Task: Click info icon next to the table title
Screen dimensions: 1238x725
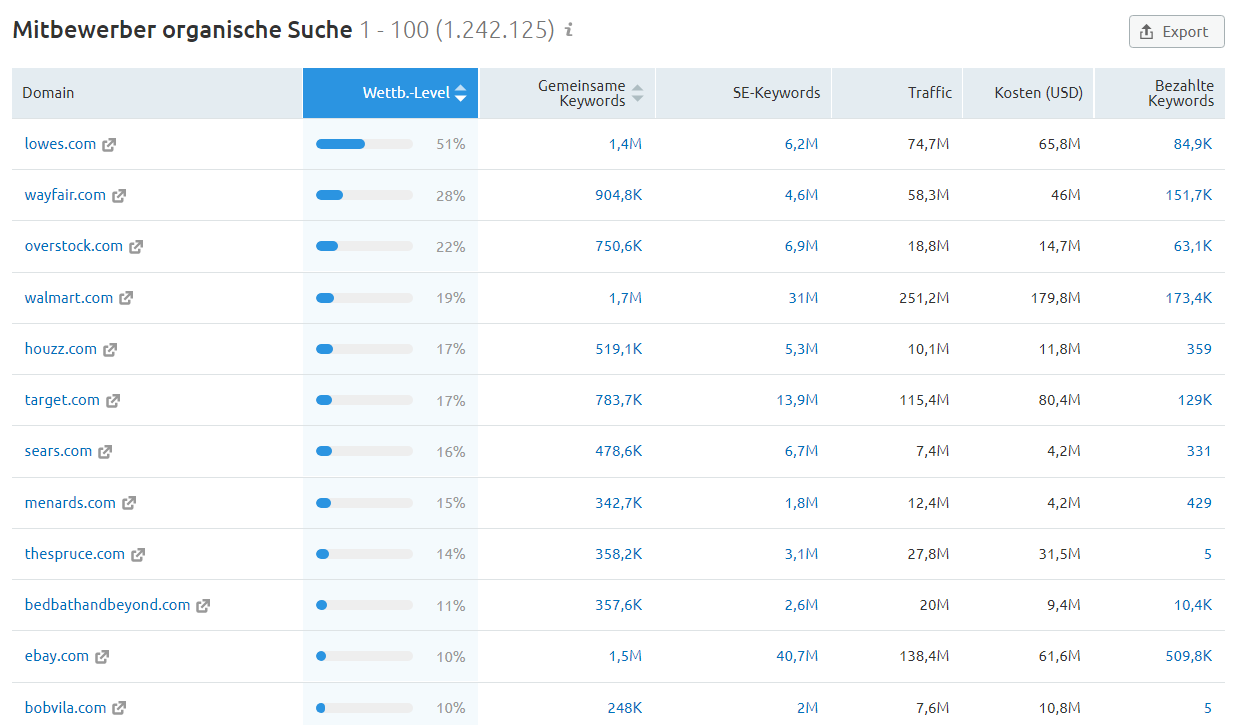Action: click(569, 31)
